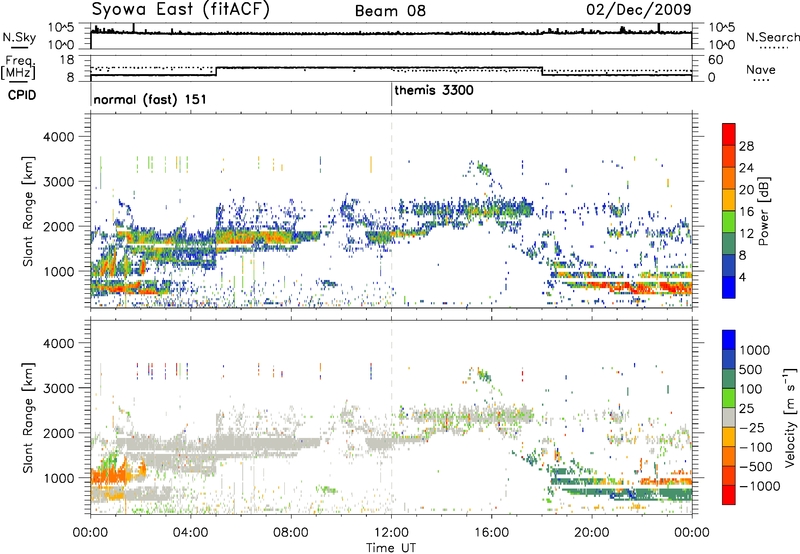Image resolution: width=800 pixels, height=554 pixels.
Task: Click the 'N.Sky' legend label
Action: click(19, 37)
